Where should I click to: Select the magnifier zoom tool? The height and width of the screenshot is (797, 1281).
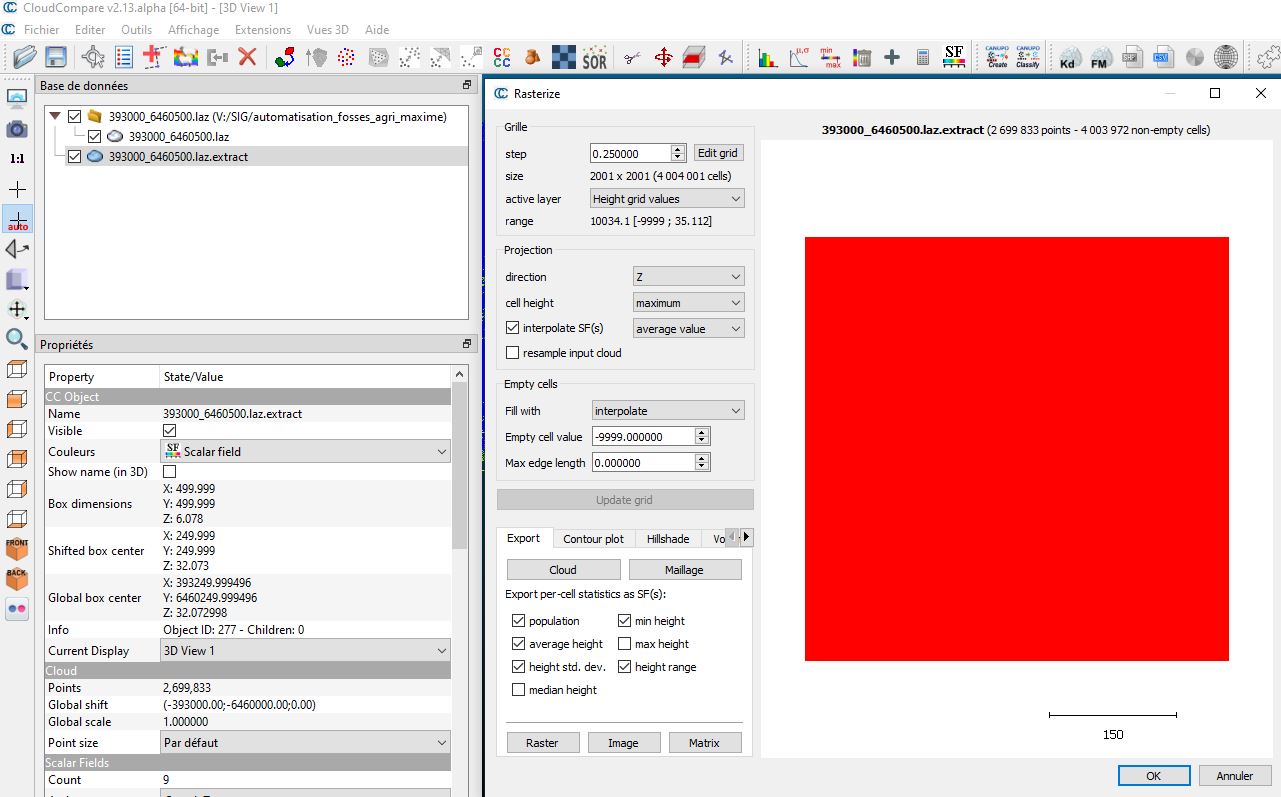click(17, 338)
